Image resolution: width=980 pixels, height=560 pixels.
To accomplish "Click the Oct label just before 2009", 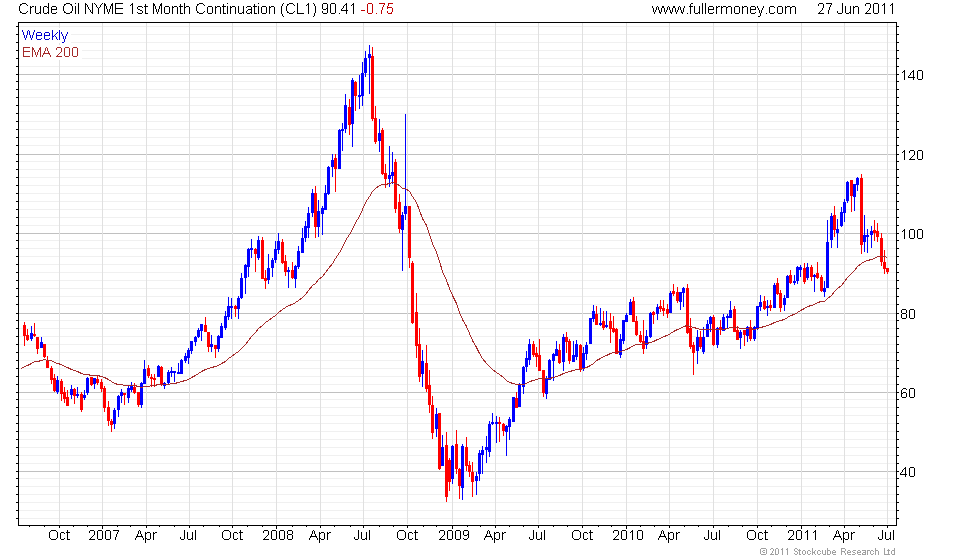I will click(x=408, y=536).
